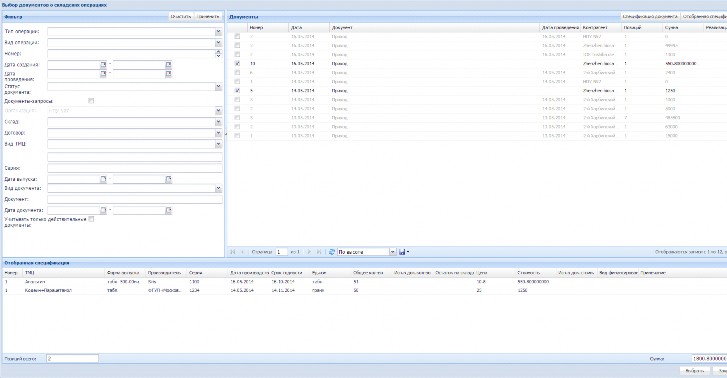Image resolution: width=727 pixels, height=378 pixels.
Task: Expand the 'Вид операции' dropdown
Action: 218,43
